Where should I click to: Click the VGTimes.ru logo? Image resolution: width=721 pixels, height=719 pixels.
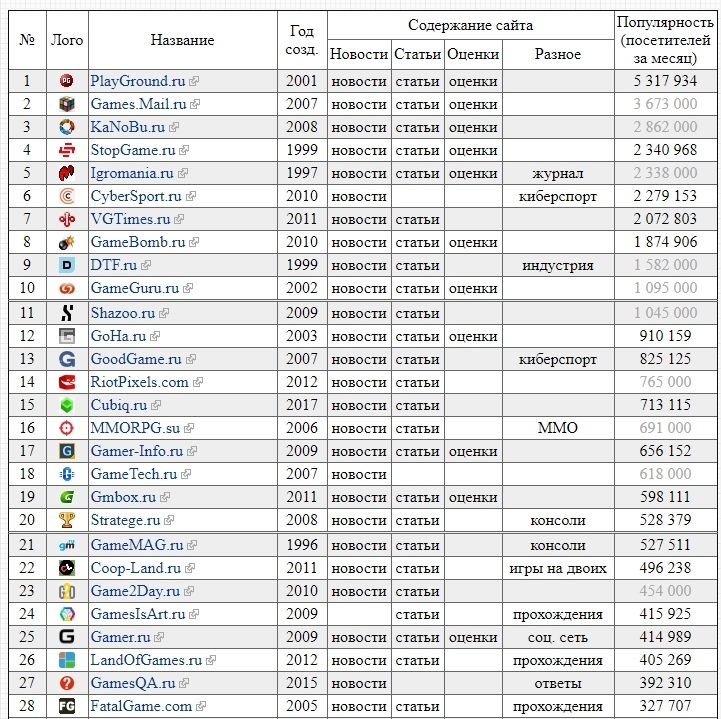[67, 219]
